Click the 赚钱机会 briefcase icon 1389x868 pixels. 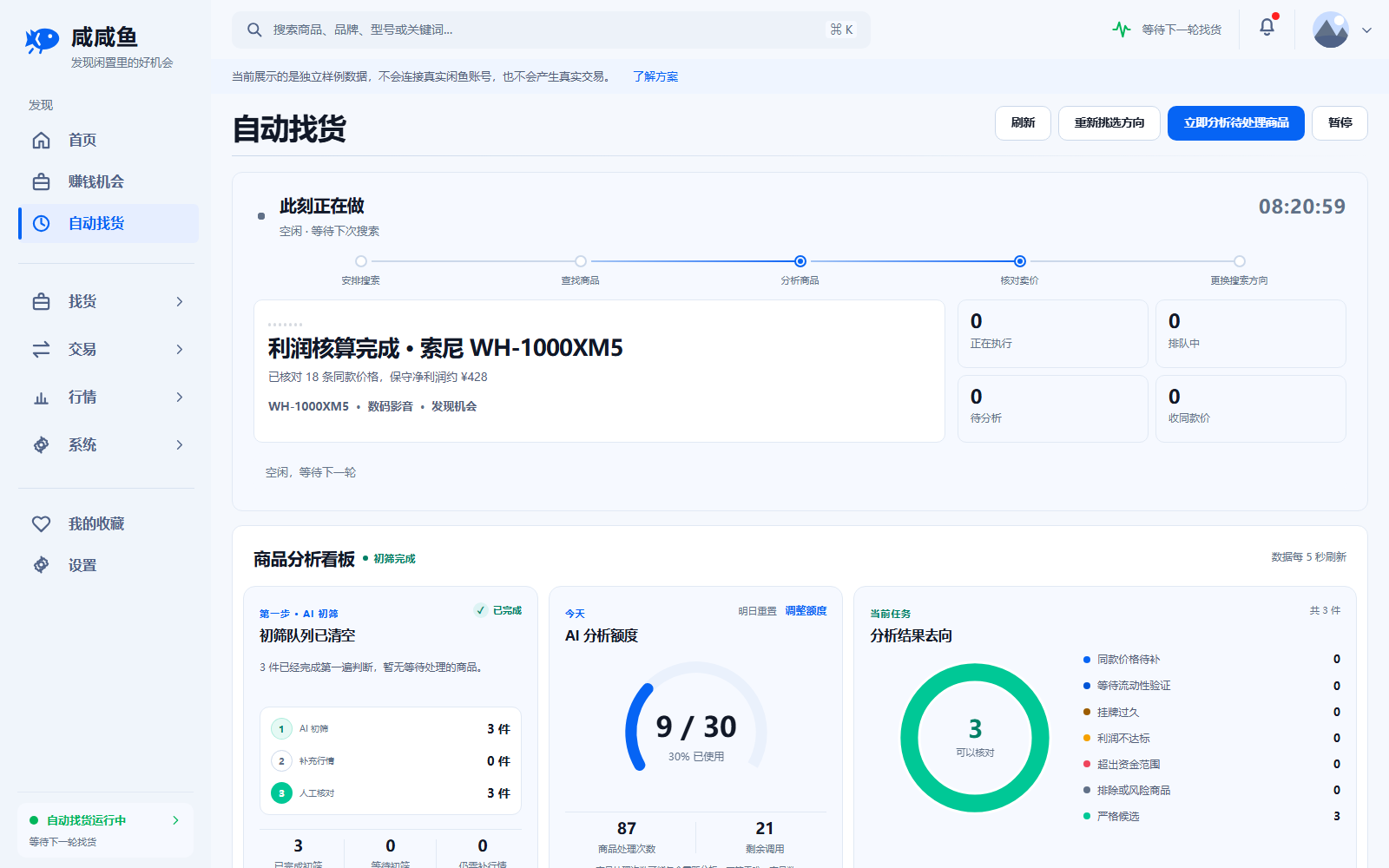[41, 181]
